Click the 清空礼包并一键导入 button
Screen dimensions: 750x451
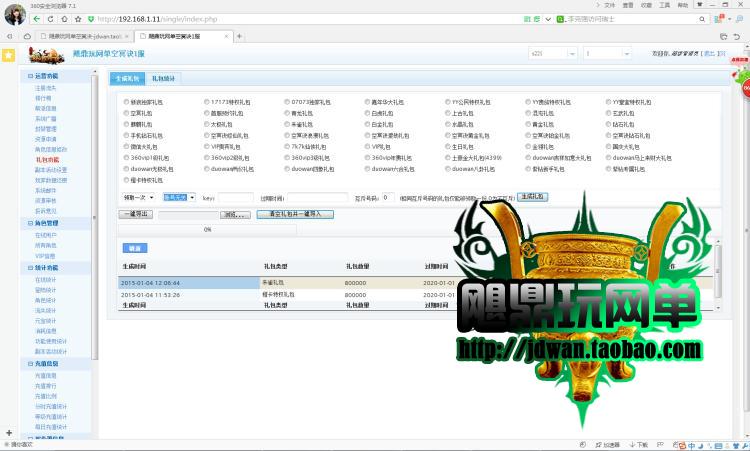(x=295, y=214)
